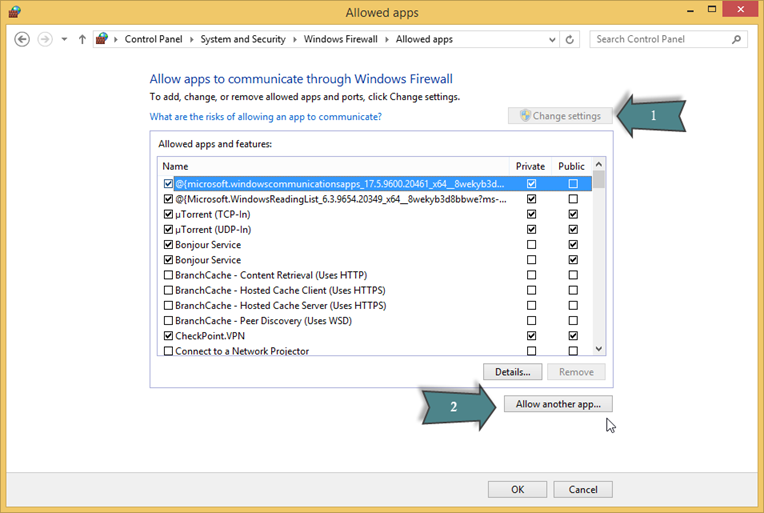This screenshot has height=513, width=764.
Task: Select BranchCache - Peer Discovery (Uses WSD) row
Action: click(375, 320)
